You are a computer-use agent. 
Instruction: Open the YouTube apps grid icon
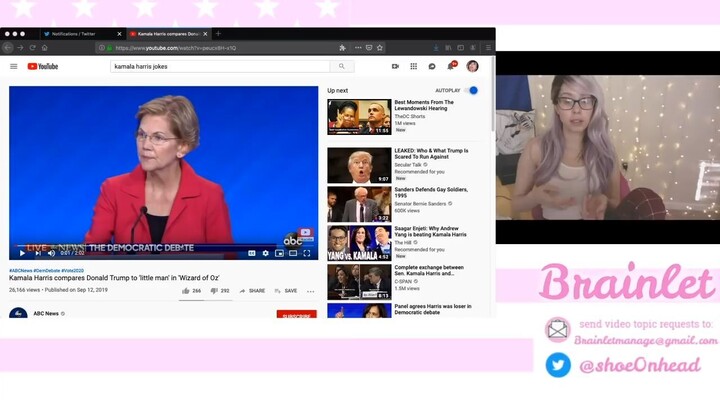point(414,67)
